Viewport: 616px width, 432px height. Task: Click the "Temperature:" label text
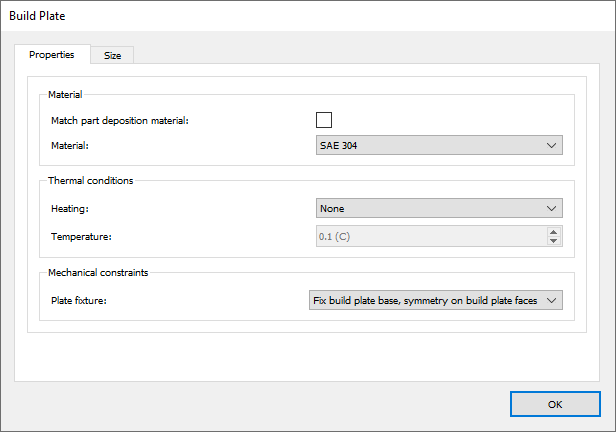[81, 236]
